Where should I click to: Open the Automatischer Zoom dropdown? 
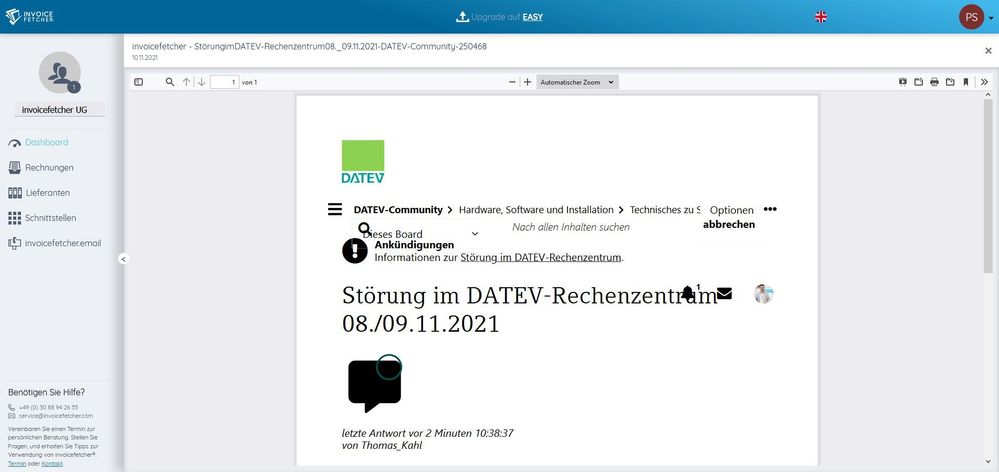pos(577,82)
